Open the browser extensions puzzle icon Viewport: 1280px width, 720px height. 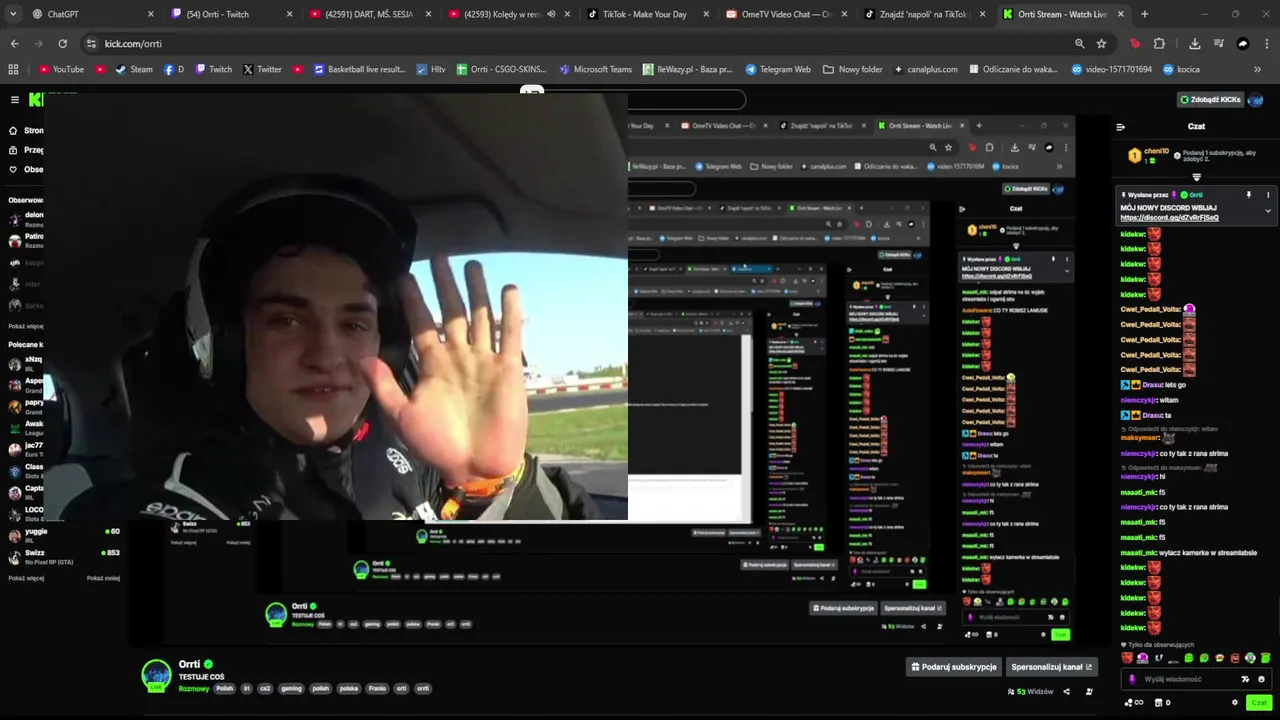click(x=1159, y=44)
